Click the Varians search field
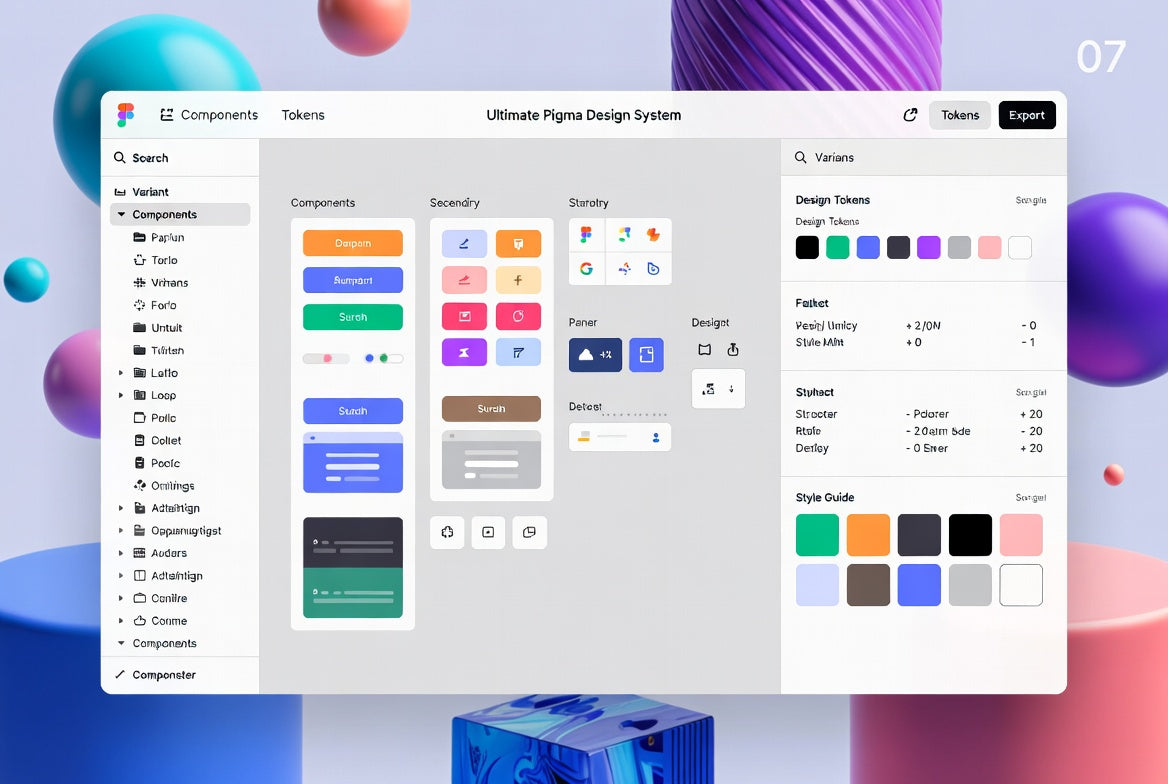 point(924,157)
